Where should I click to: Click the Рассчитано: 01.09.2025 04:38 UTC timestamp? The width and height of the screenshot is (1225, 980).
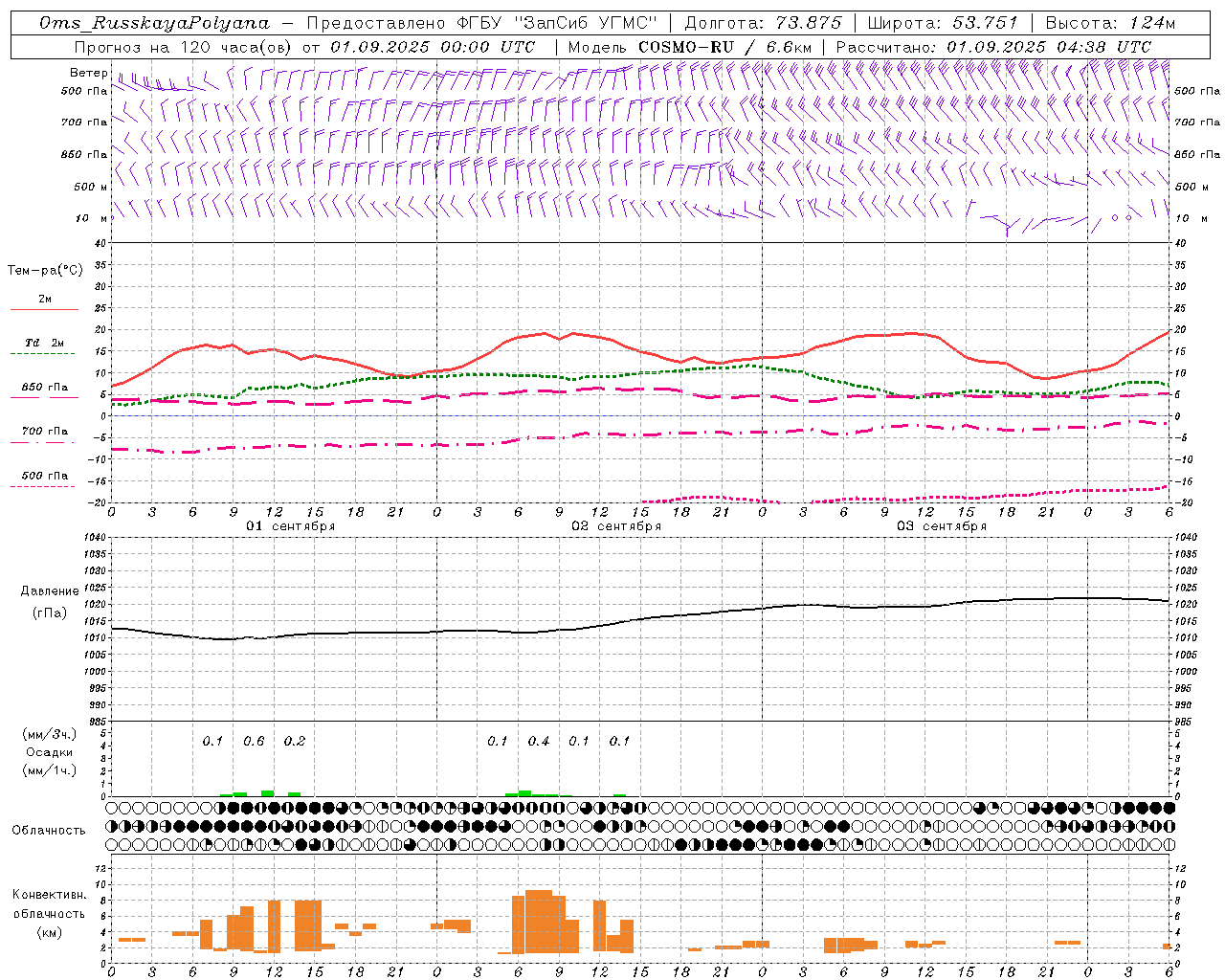click(993, 47)
